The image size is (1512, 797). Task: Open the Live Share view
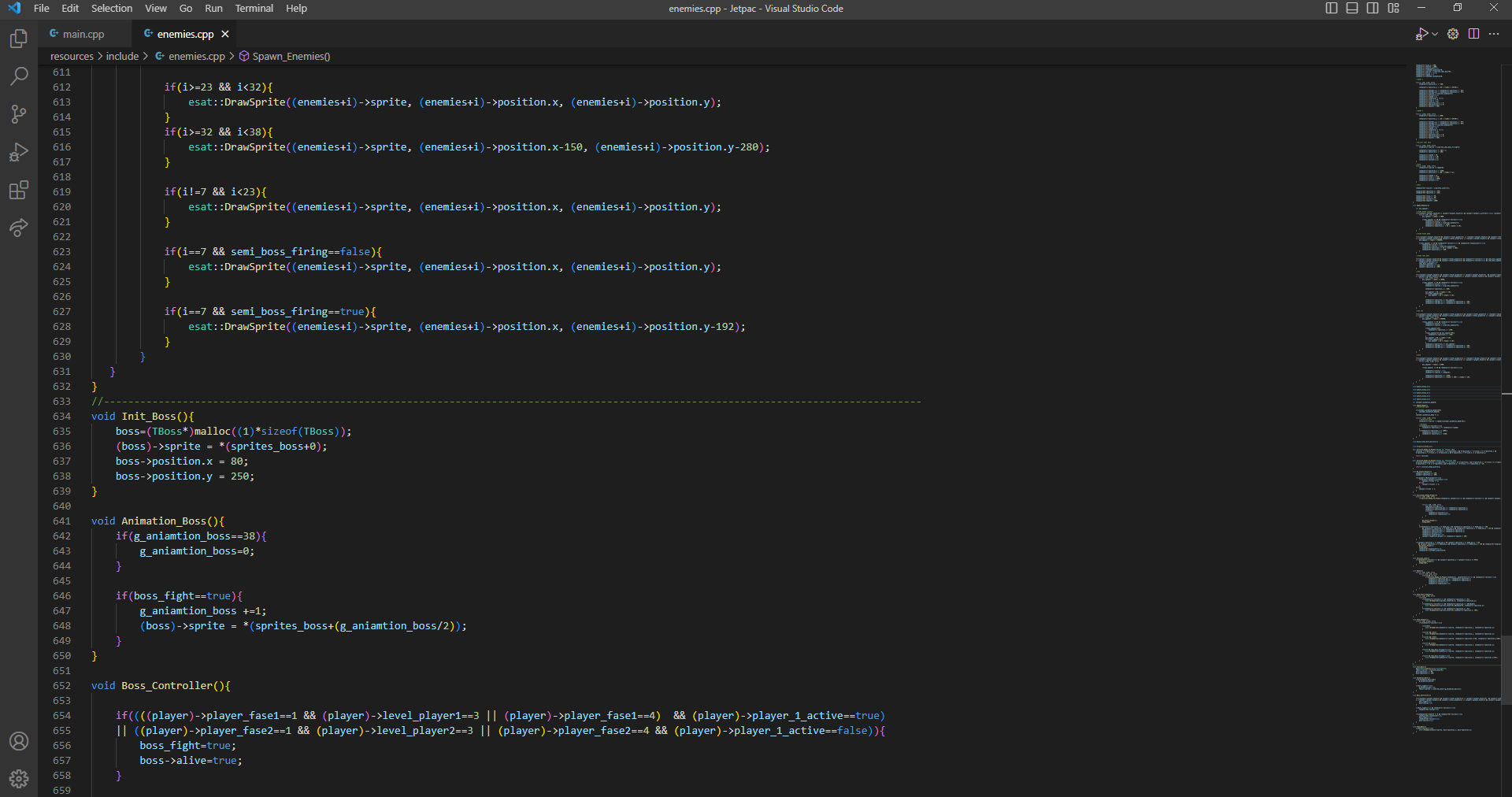[19, 228]
